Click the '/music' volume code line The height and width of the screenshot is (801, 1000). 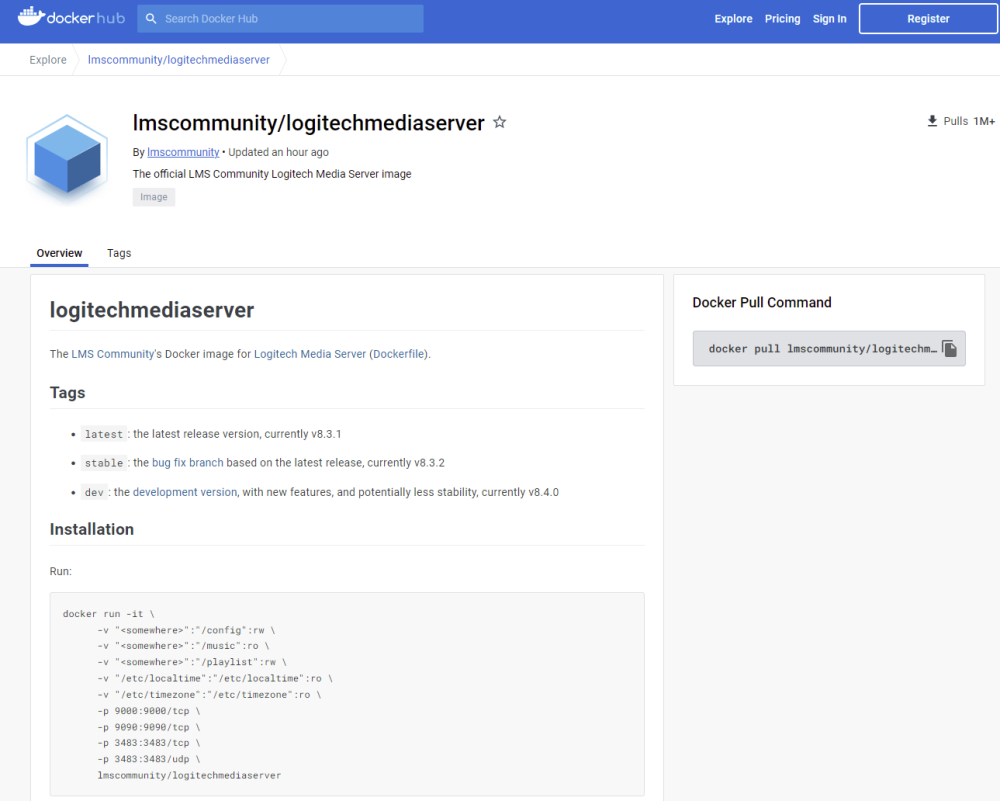(x=184, y=646)
